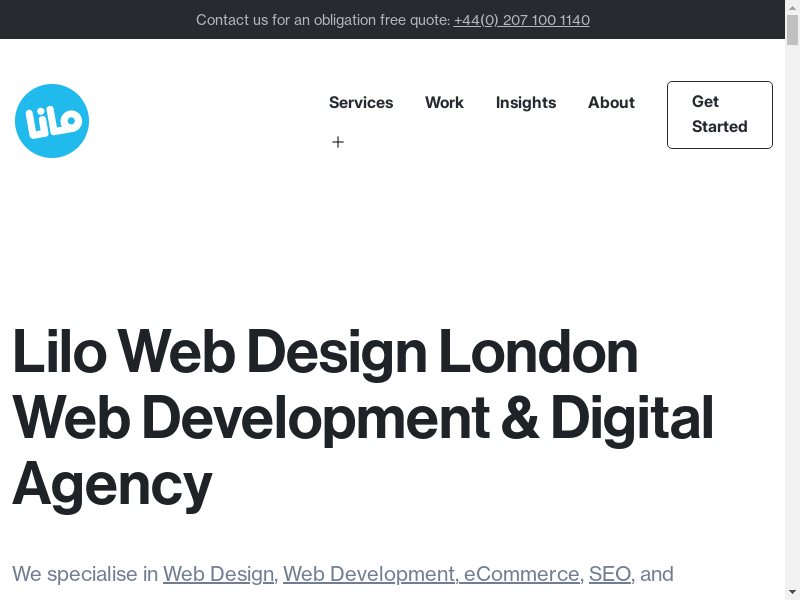Click the vertical scrollbar thumb

click(x=792, y=30)
